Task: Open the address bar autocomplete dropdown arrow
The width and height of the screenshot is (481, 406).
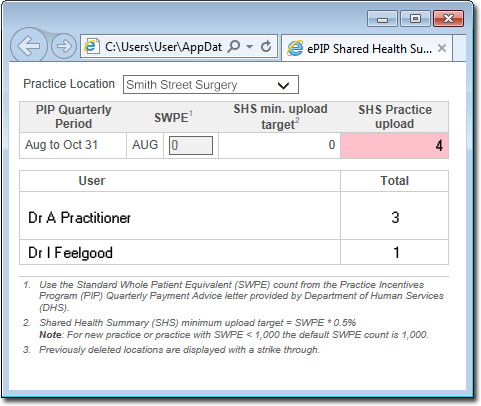Action: [x=249, y=47]
